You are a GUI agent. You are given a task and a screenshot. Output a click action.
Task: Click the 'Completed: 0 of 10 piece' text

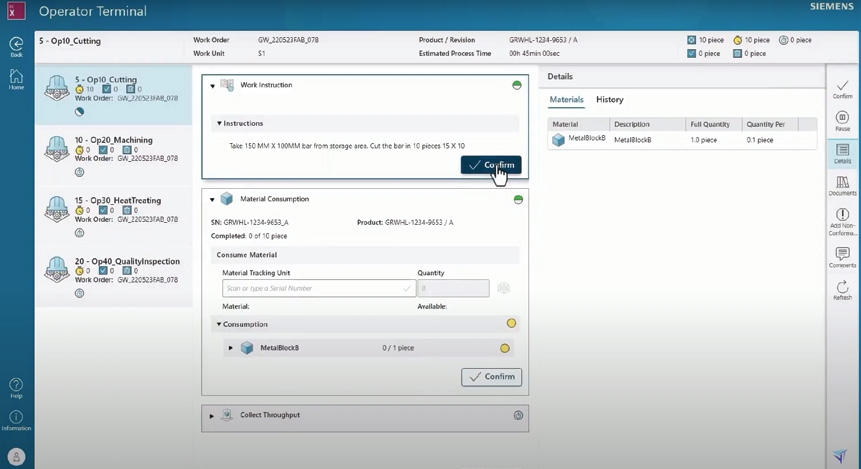249,236
